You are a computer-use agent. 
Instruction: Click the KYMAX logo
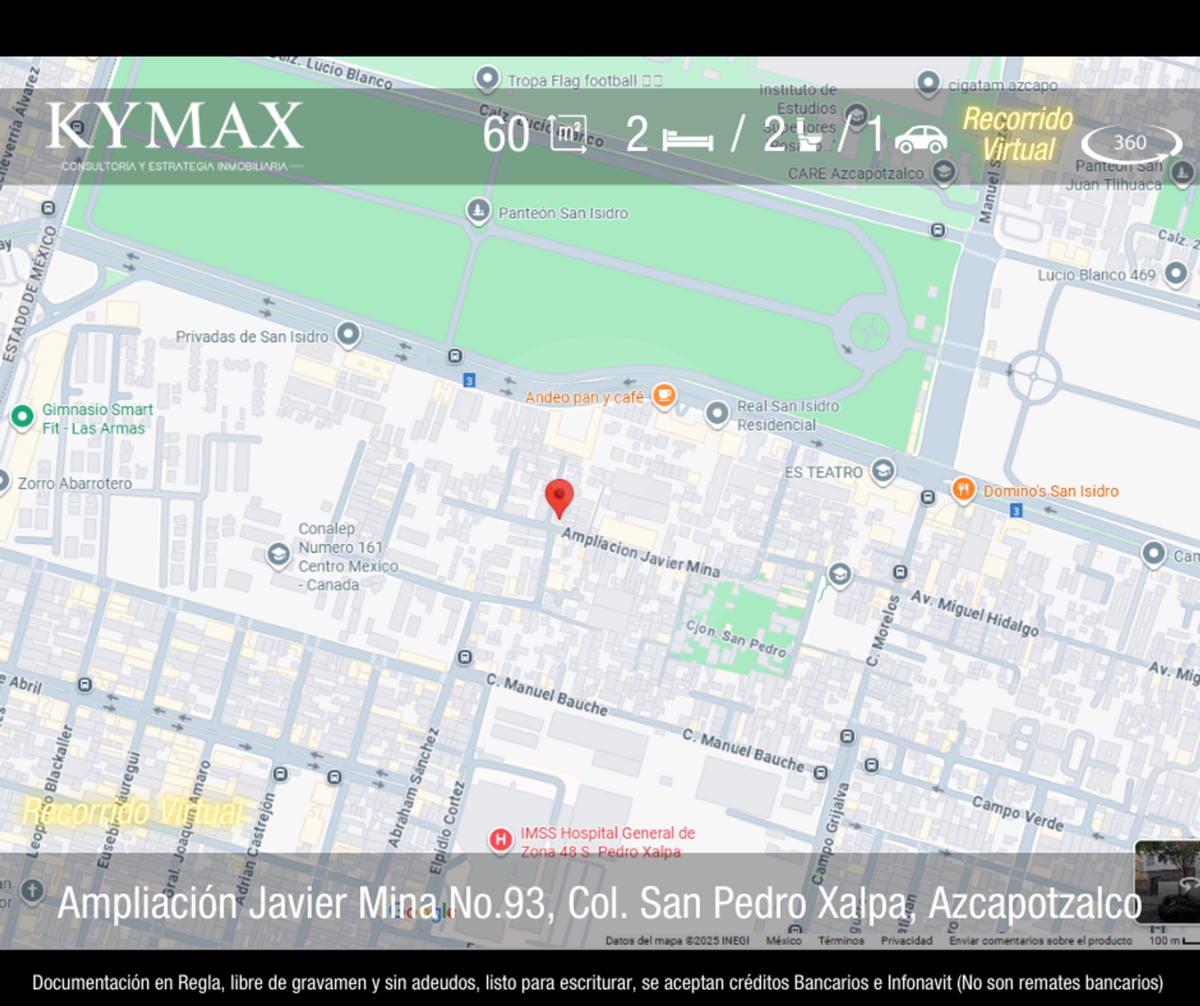point(175,137)
